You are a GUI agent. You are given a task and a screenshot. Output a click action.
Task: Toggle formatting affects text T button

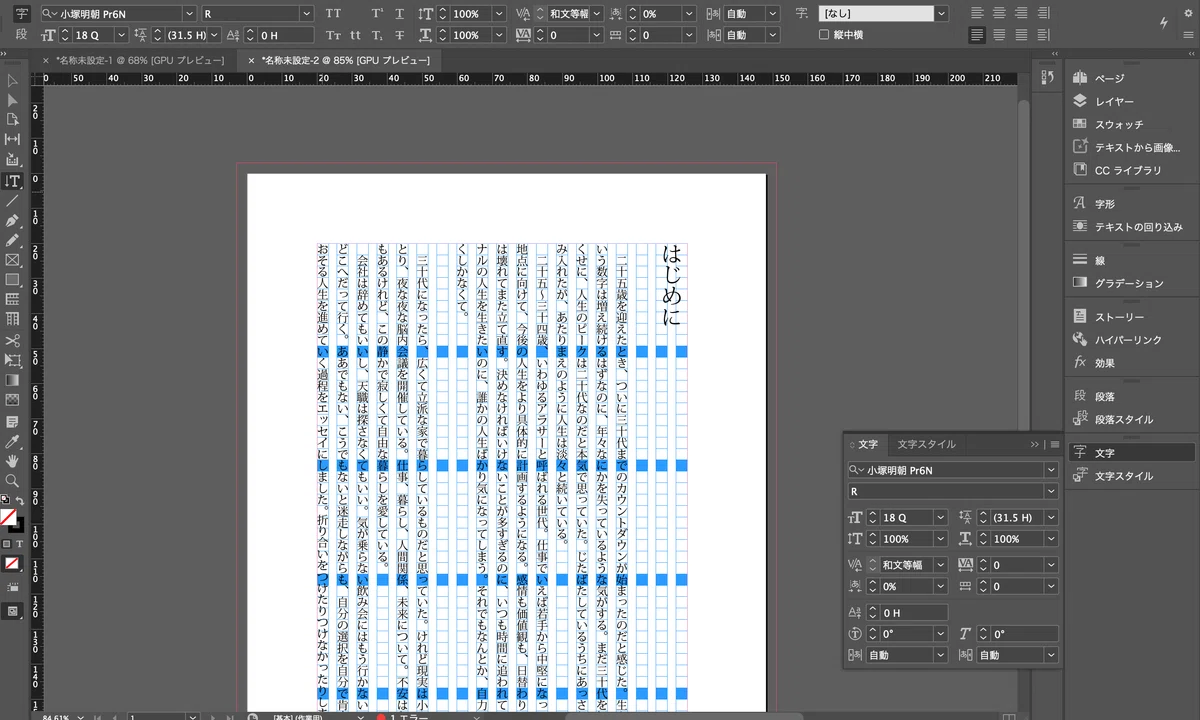[x=19, y=543]
